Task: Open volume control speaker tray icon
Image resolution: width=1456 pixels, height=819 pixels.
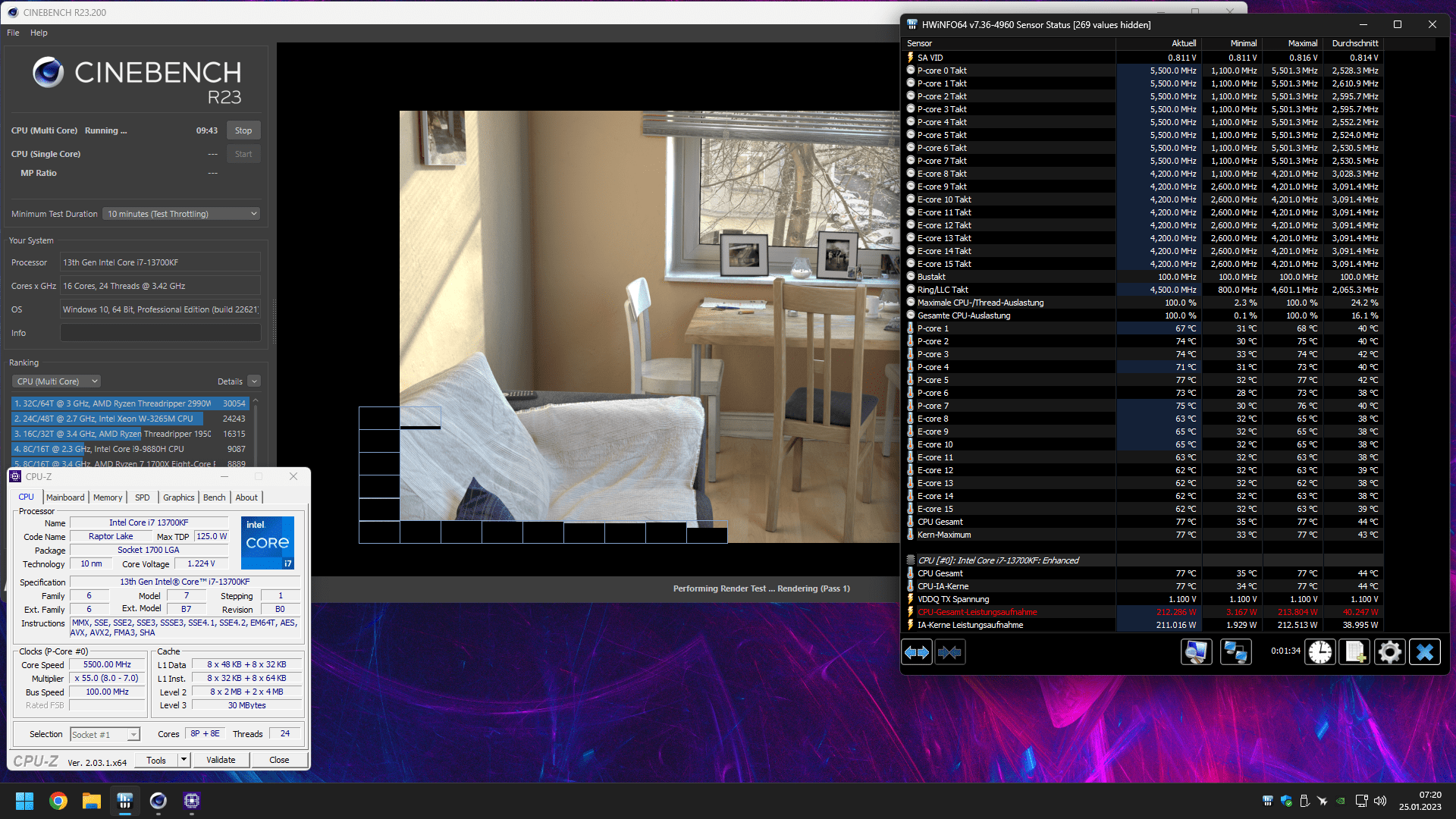Action: (1380, 801)
